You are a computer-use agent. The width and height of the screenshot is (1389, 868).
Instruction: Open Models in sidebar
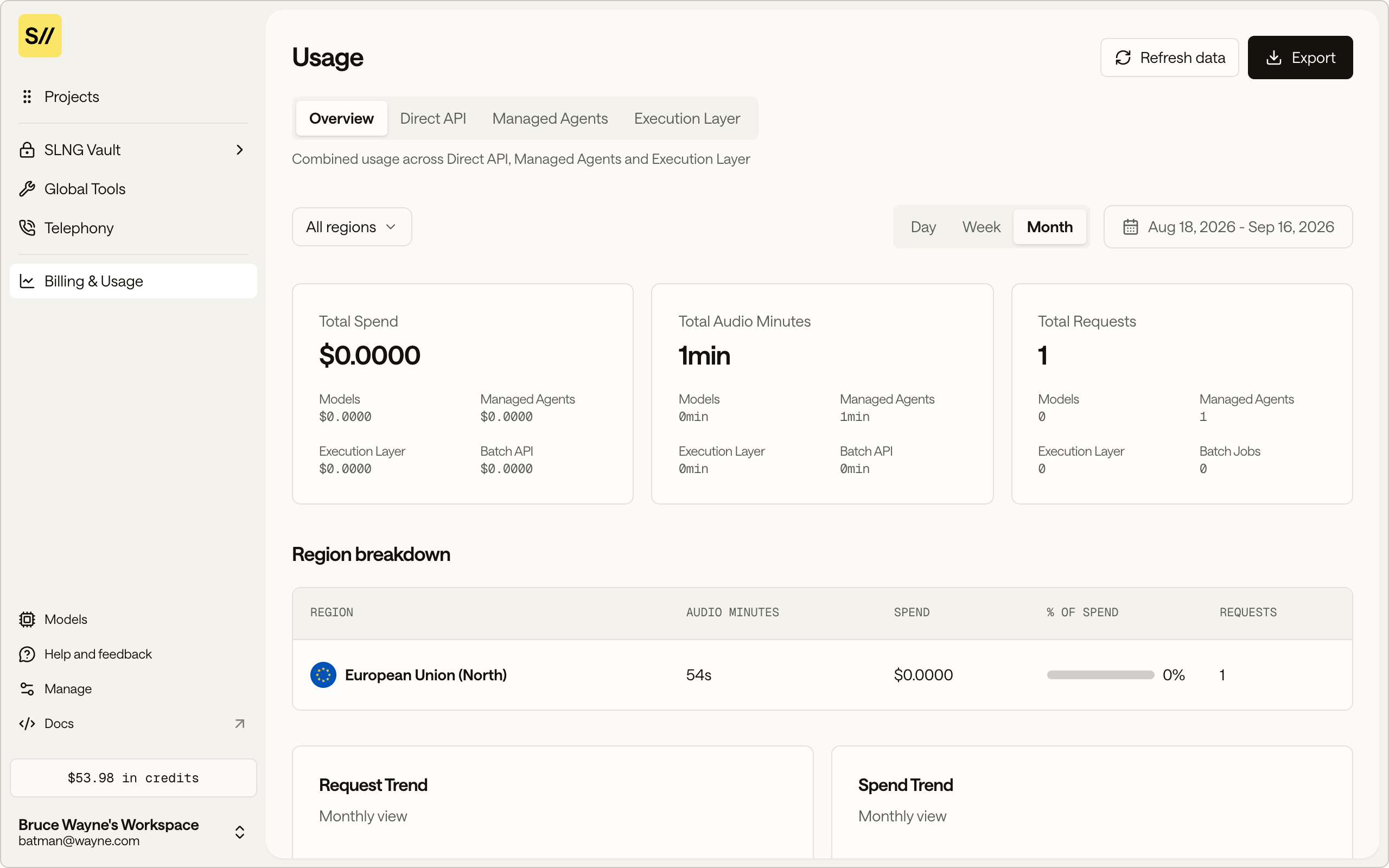pyautogui.click(x=133, y=619)
